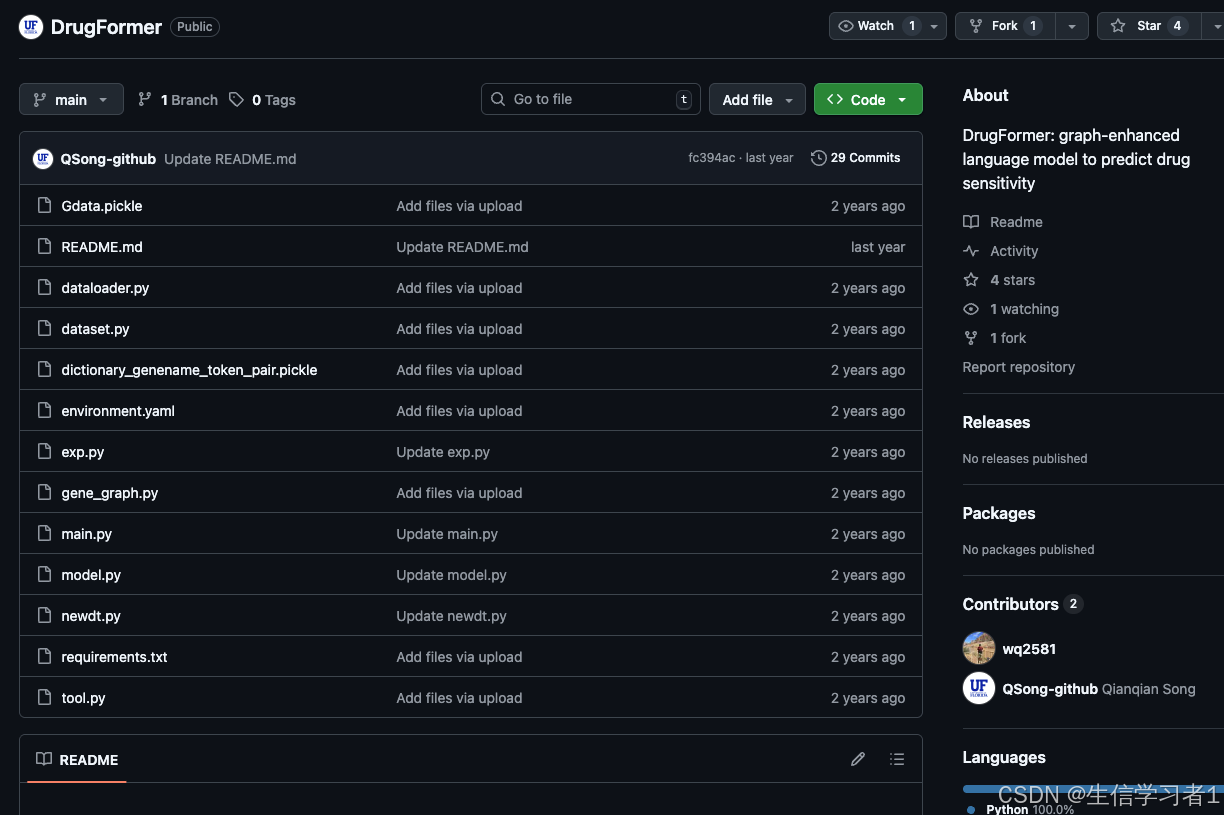This screenshot has width=1224, height=815.
Task: Click the file icon beside dataloader.py
Action: pyautogui.click(x=44, y=288)
